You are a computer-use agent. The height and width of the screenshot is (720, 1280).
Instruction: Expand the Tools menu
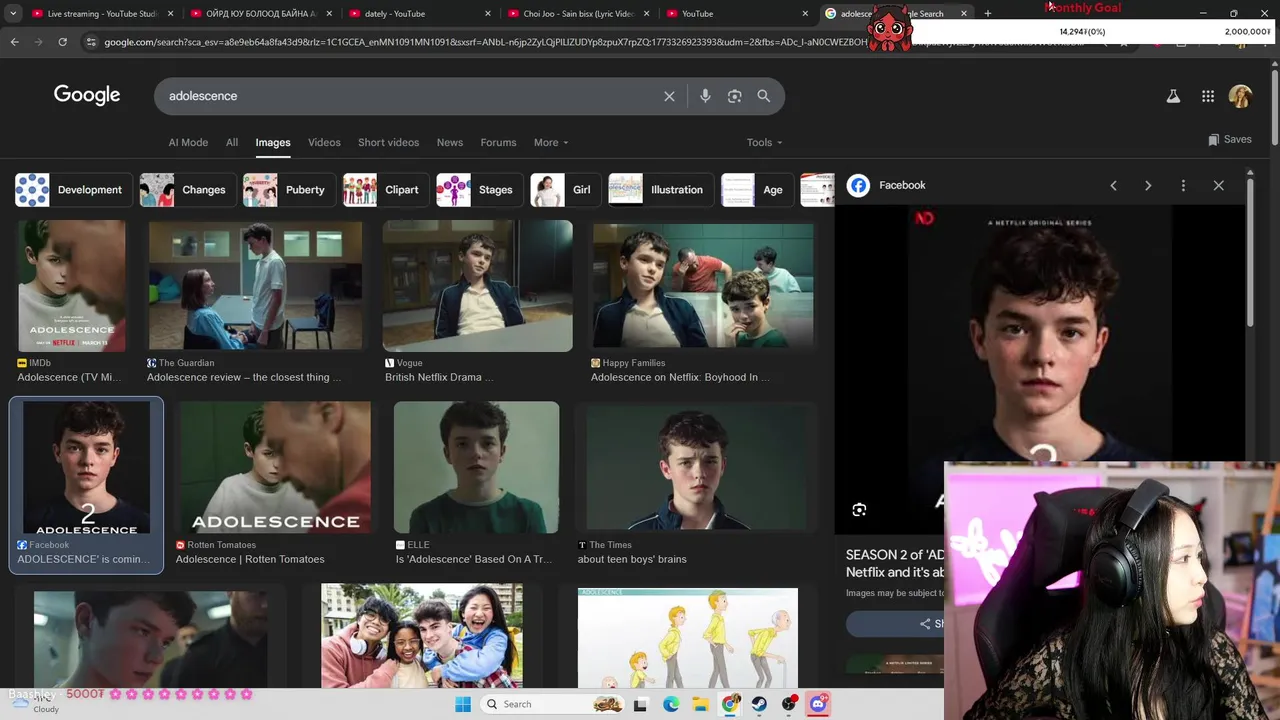(764, 142)
